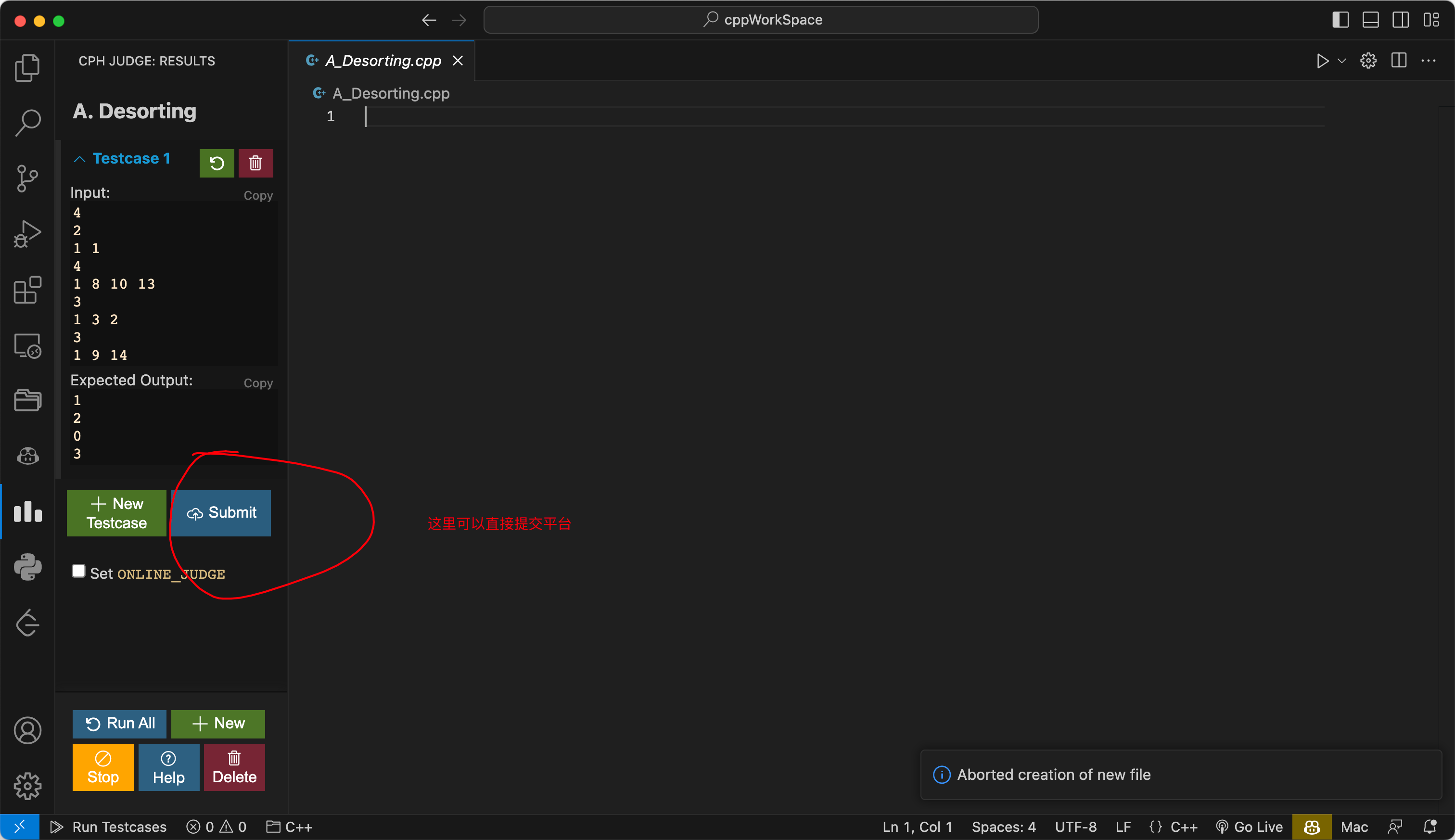1455x840 pixels.
Task: Open the run button dropdown arrow
Action: coord(1342,61)
